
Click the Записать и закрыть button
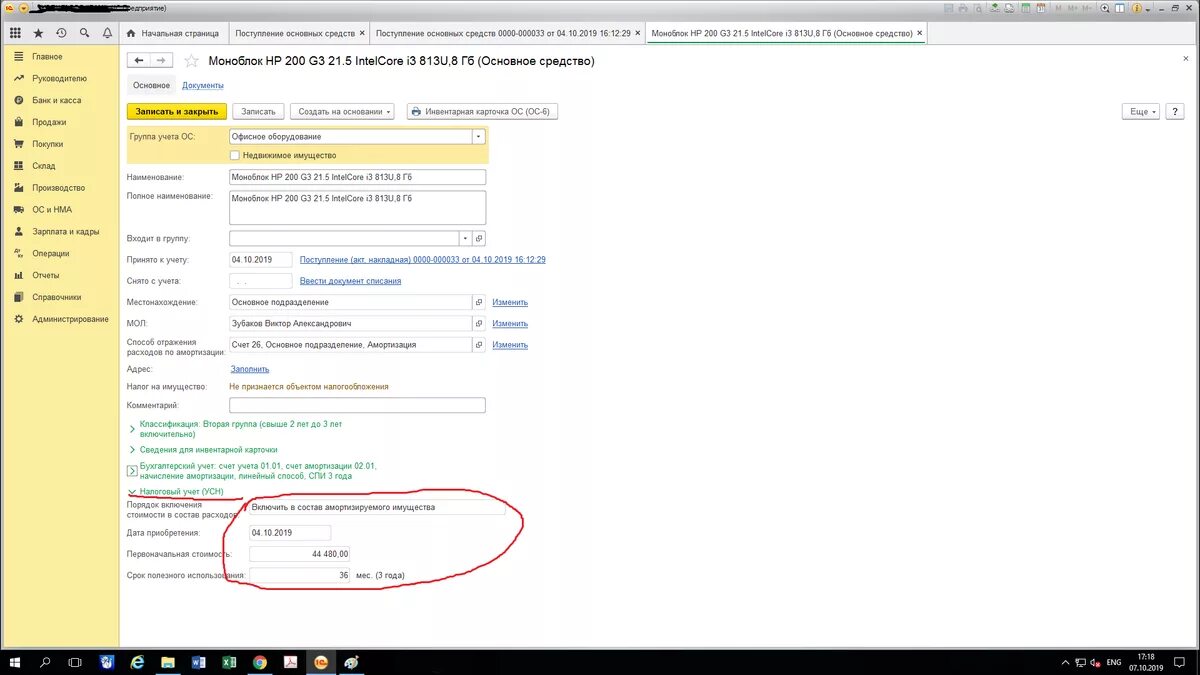click(x=178, y=111)
